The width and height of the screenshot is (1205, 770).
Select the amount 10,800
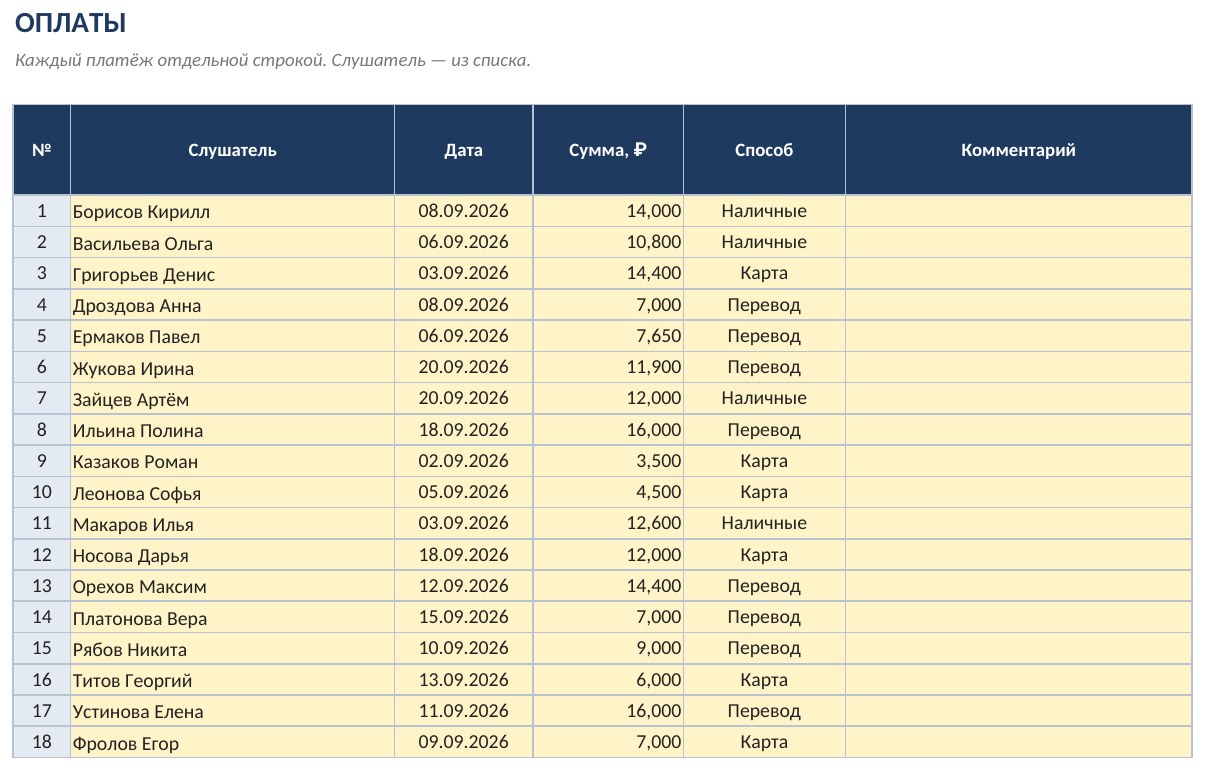pos(608,242)
